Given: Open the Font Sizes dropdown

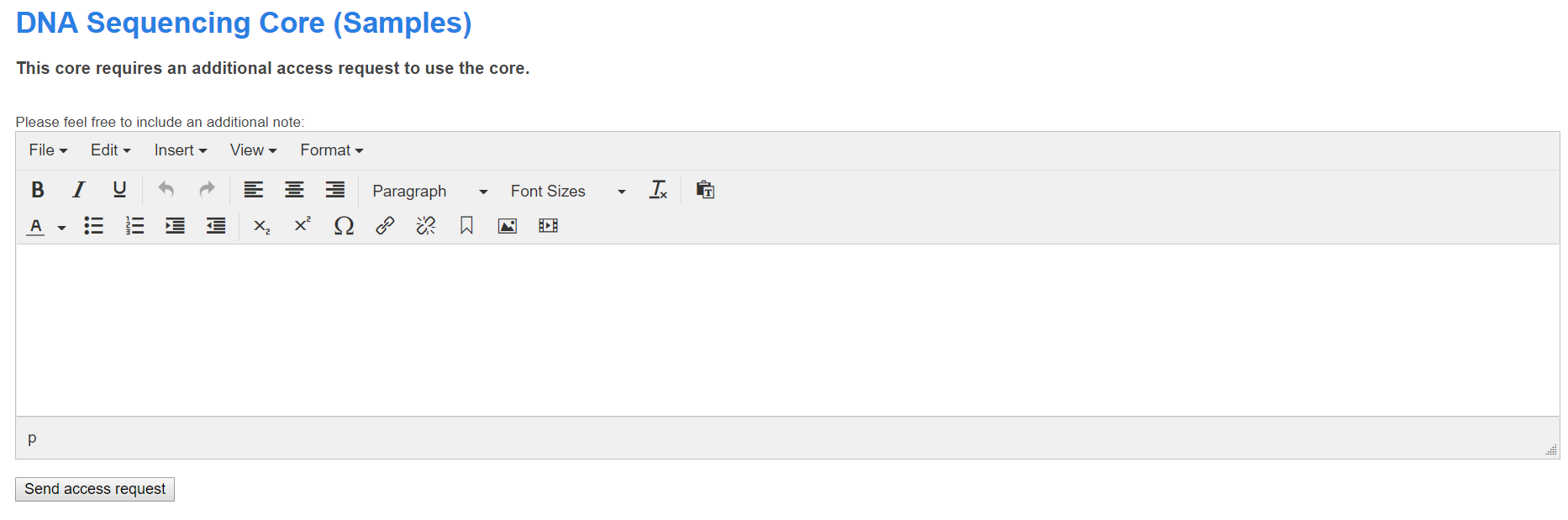Looking at the screenshot, I should [568, 192].
